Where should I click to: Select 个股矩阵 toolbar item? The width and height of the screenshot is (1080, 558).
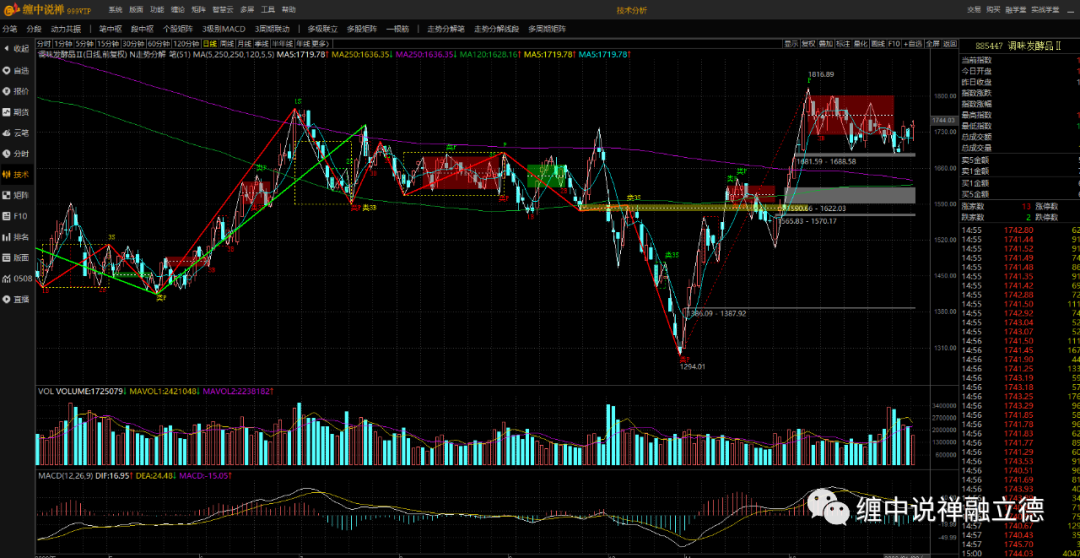coord(178,29)
